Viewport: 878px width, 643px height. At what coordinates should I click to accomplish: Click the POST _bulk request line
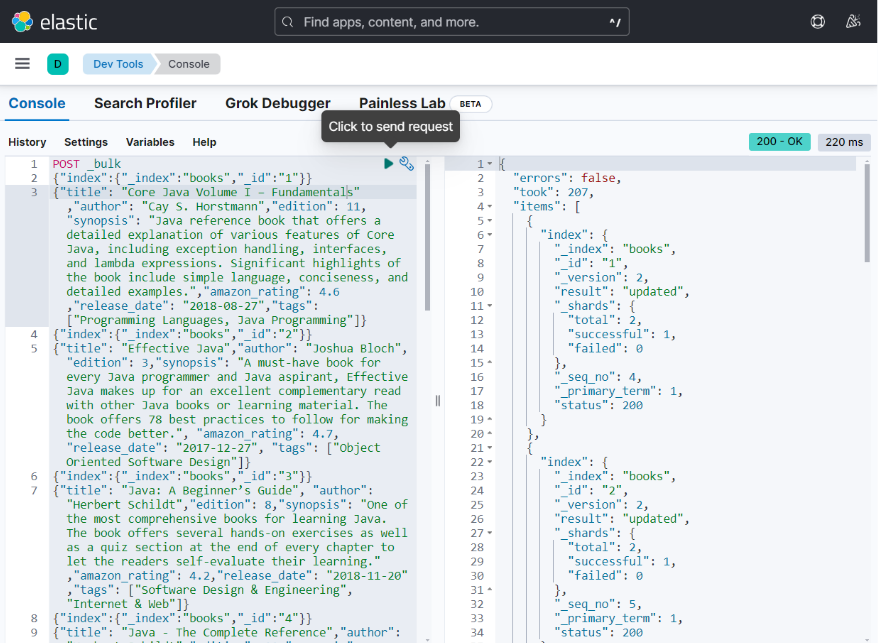pos(87,164)
